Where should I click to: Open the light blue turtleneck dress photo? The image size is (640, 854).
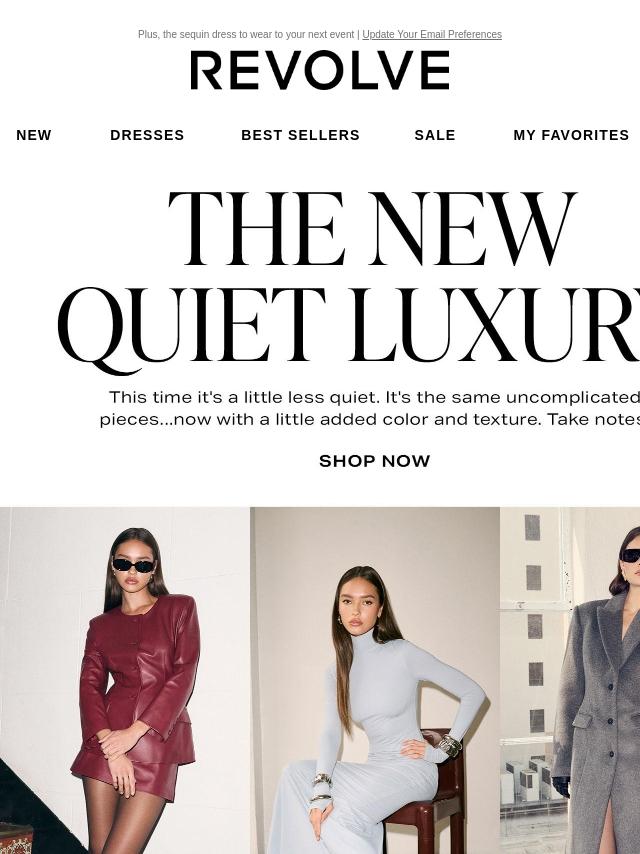pos(375,680)
